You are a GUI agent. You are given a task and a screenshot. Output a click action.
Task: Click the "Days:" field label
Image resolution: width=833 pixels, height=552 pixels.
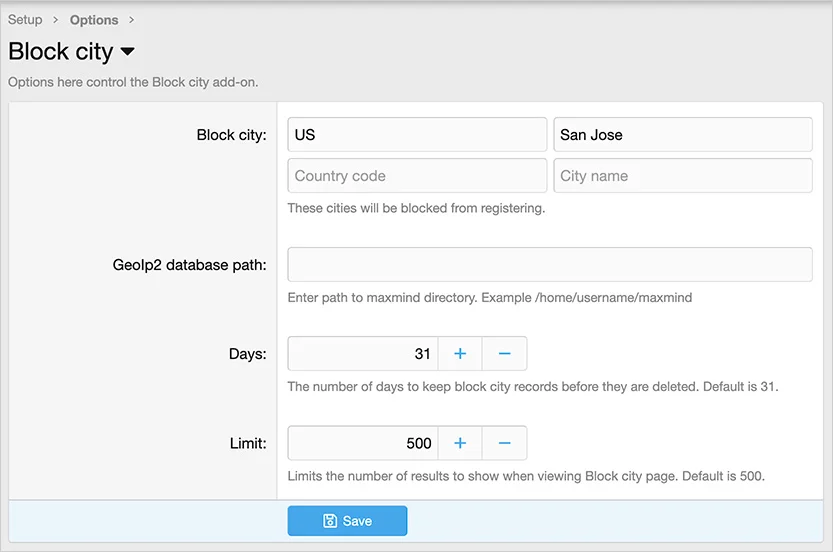click(x=247, y=354)
